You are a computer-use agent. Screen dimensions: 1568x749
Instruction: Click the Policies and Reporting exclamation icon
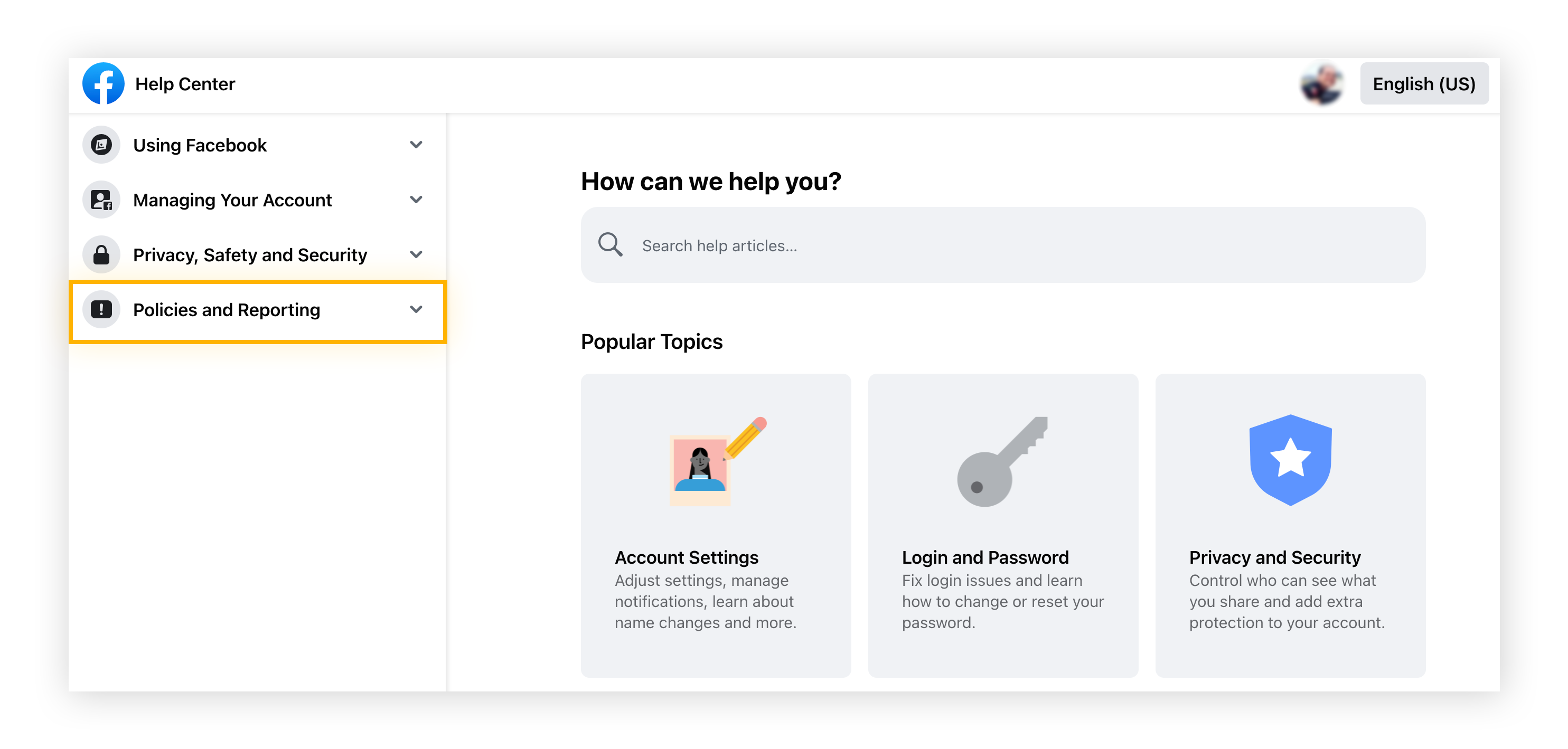[x=101, y=309]
